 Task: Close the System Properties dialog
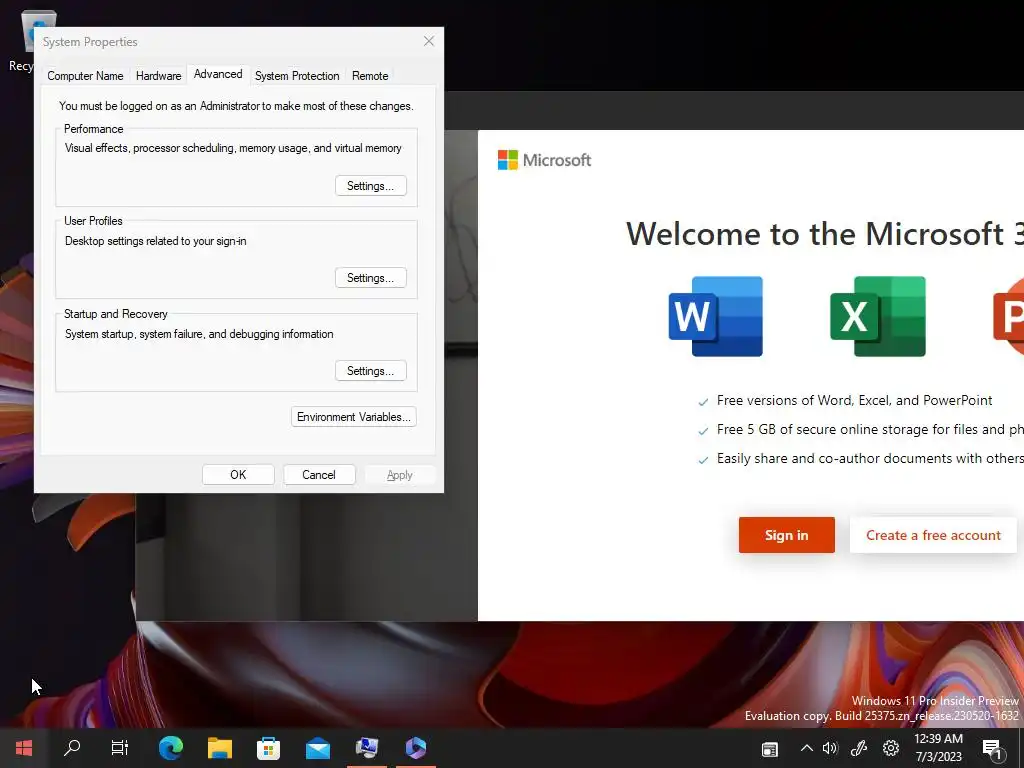[429, 41]
